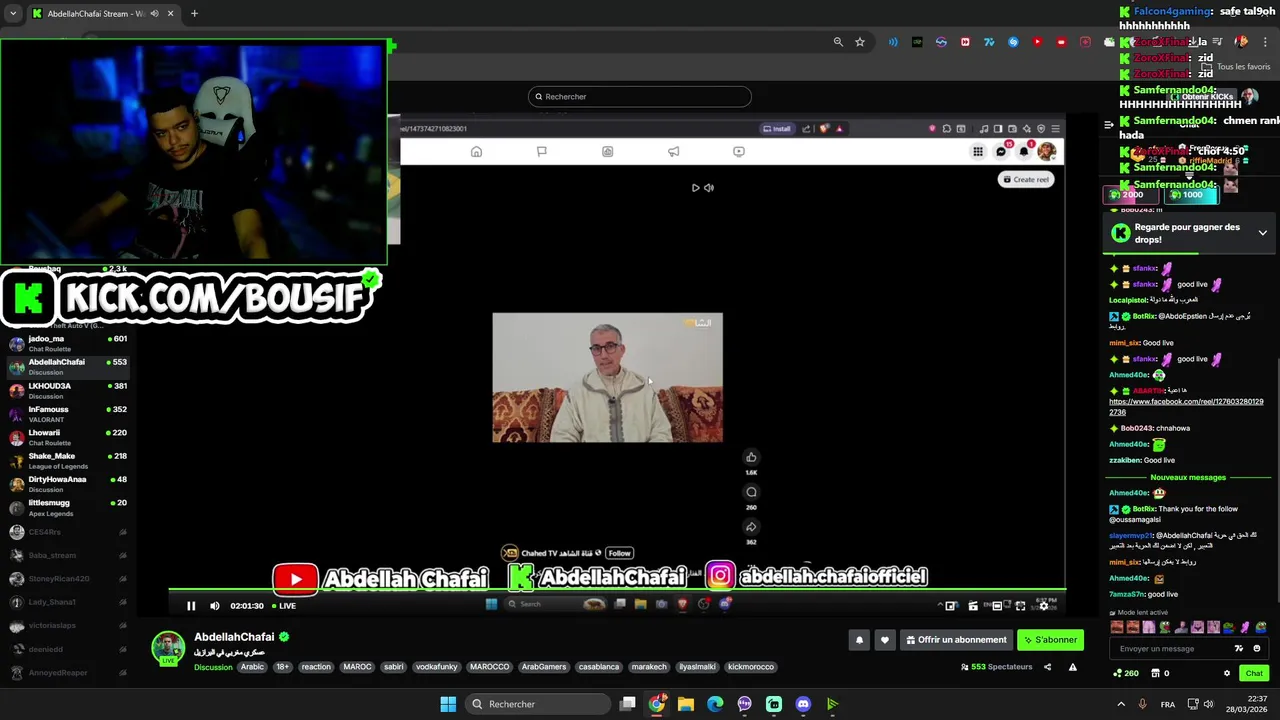Open LKHOUD3A channel in sidebar

[68, 390]
